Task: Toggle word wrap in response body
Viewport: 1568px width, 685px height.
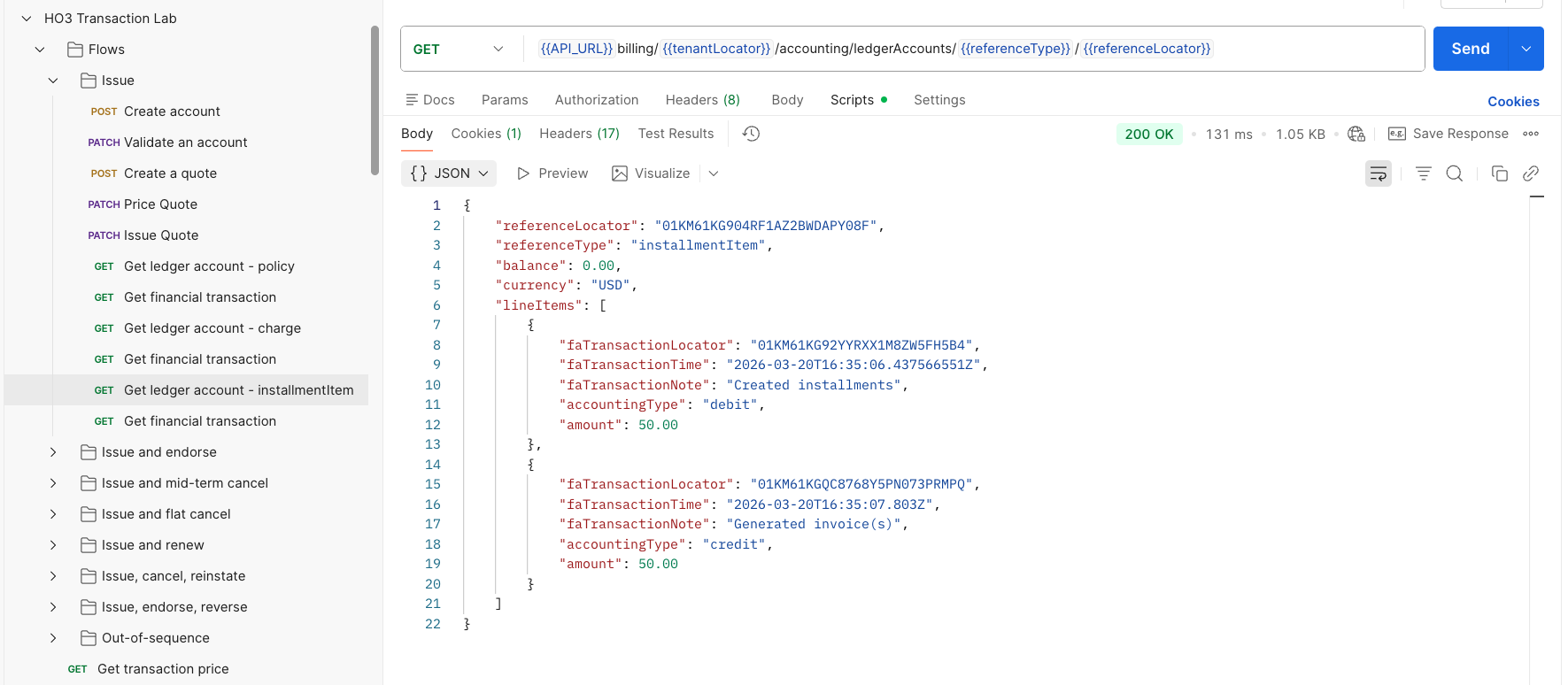Action: [x=1378, y=173]
